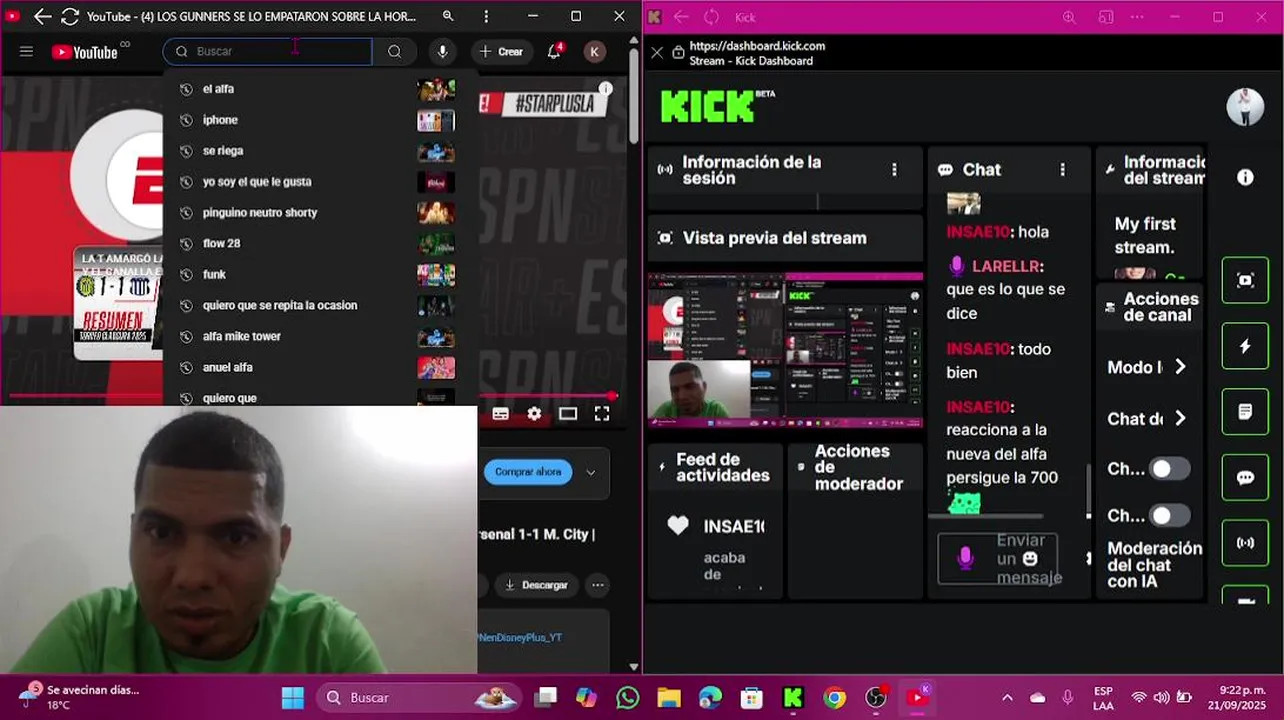This screenshot has width=1284, height=720.
Task: Open the YouTube hamburger guide menu
Action: coord(26,52)
